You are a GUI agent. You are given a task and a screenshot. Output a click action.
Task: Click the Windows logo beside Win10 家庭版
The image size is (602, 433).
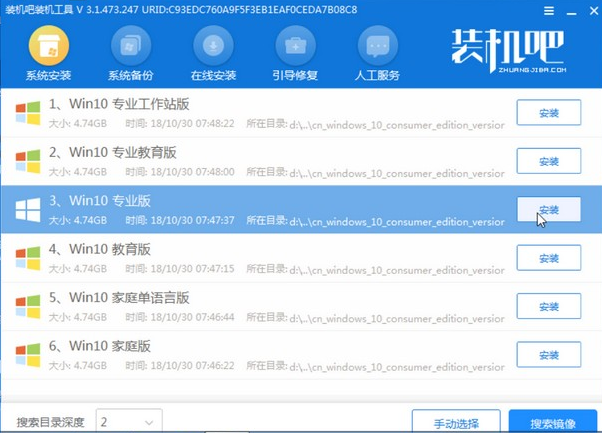tap(28, 354)
